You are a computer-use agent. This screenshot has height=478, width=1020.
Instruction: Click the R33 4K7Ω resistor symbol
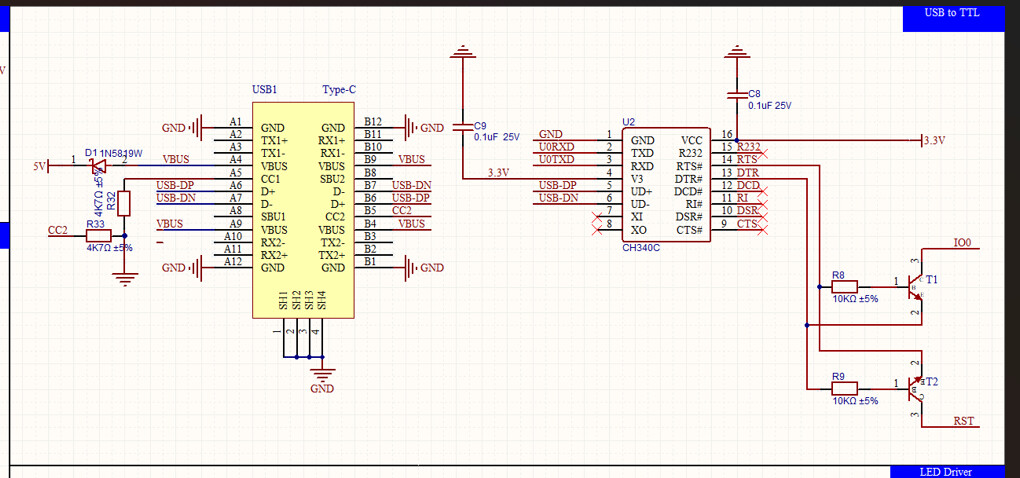pos(98,236)
